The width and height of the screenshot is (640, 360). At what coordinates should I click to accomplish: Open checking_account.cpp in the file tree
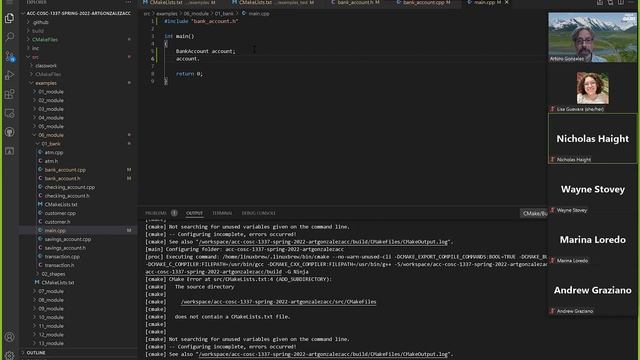coord(69,187)
